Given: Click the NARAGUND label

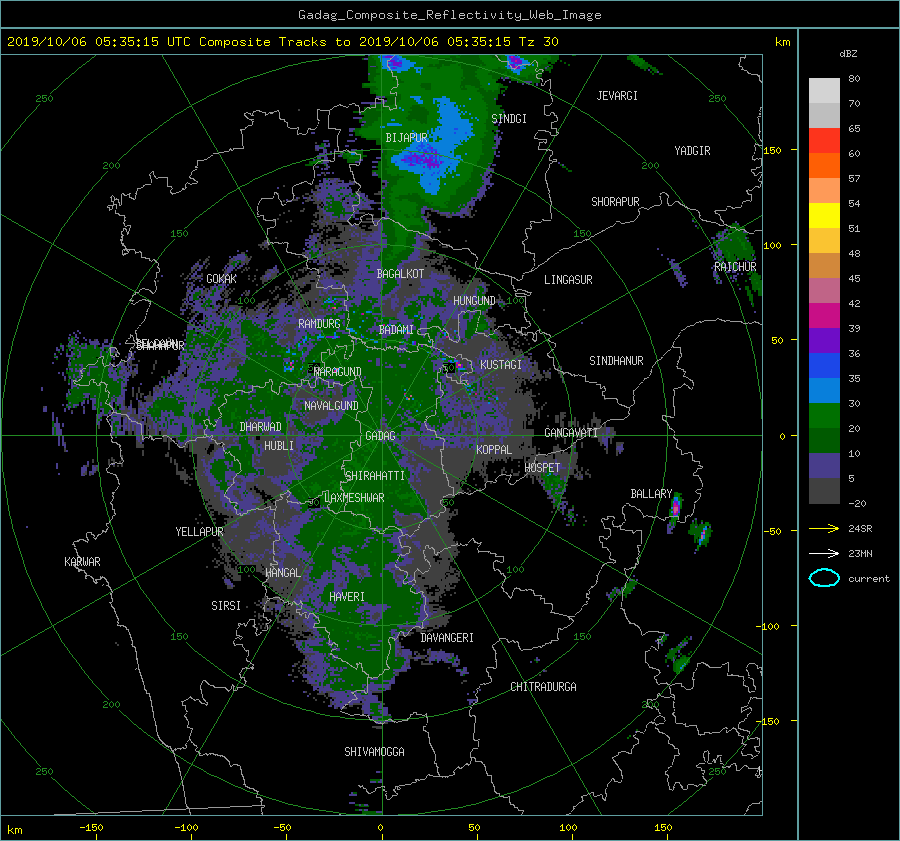Looking at the screenshot, I should [x=338, y=372].
